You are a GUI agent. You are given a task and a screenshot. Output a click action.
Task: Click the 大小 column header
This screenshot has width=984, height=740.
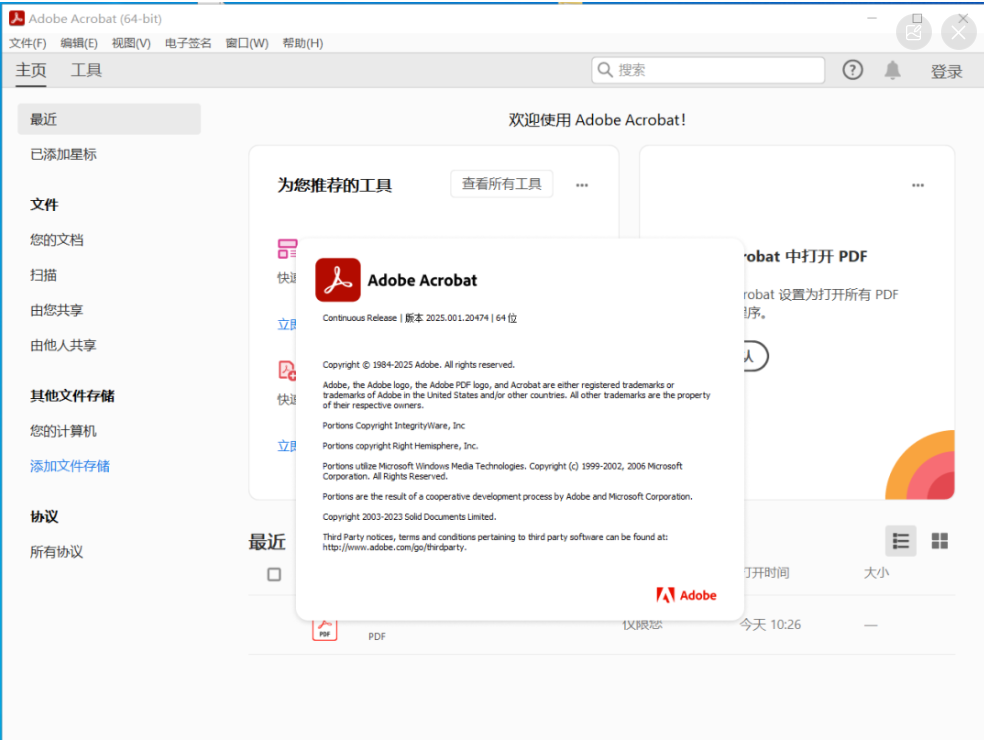[x=876, y=572]
